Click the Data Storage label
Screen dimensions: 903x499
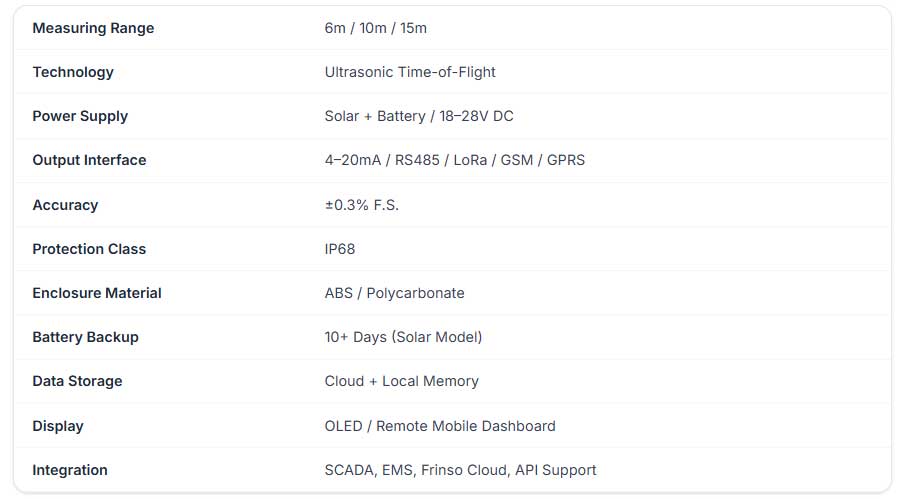(77, 381)
